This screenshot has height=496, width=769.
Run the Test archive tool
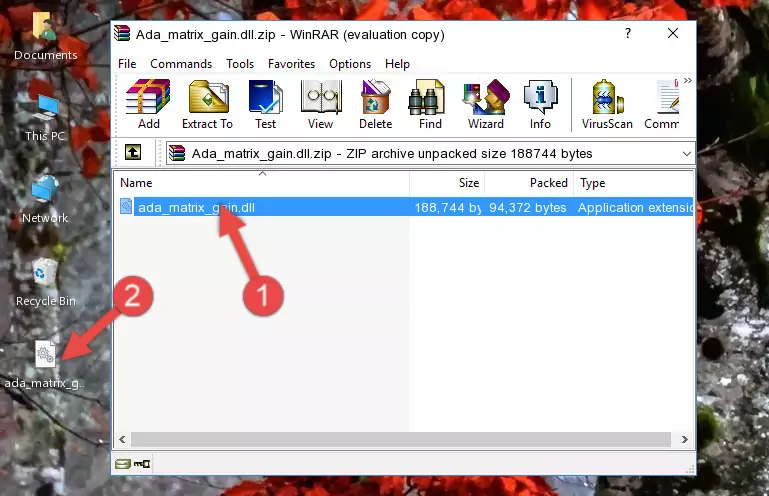[x=265, y=104]
